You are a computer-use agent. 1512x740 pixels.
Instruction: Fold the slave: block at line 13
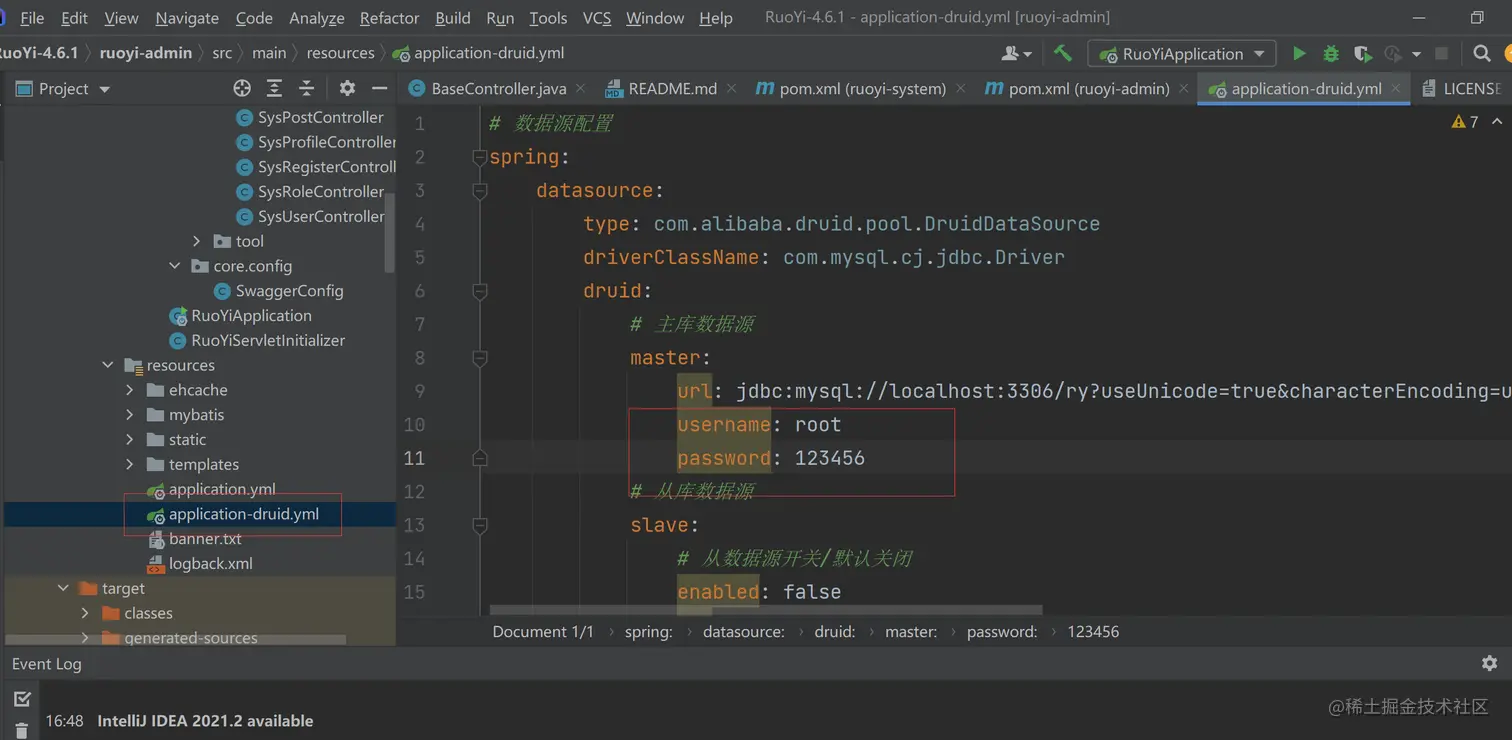coord(479,525)
